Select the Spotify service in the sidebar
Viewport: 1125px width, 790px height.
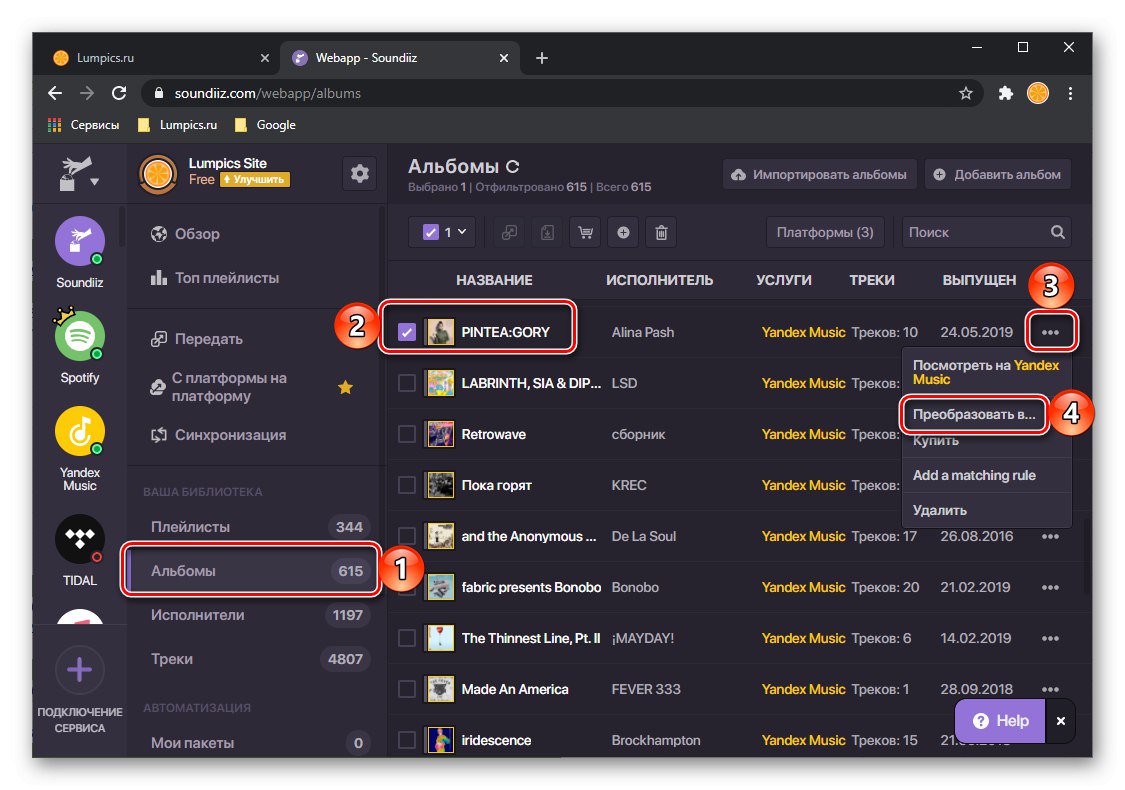[x=79, y=336]
